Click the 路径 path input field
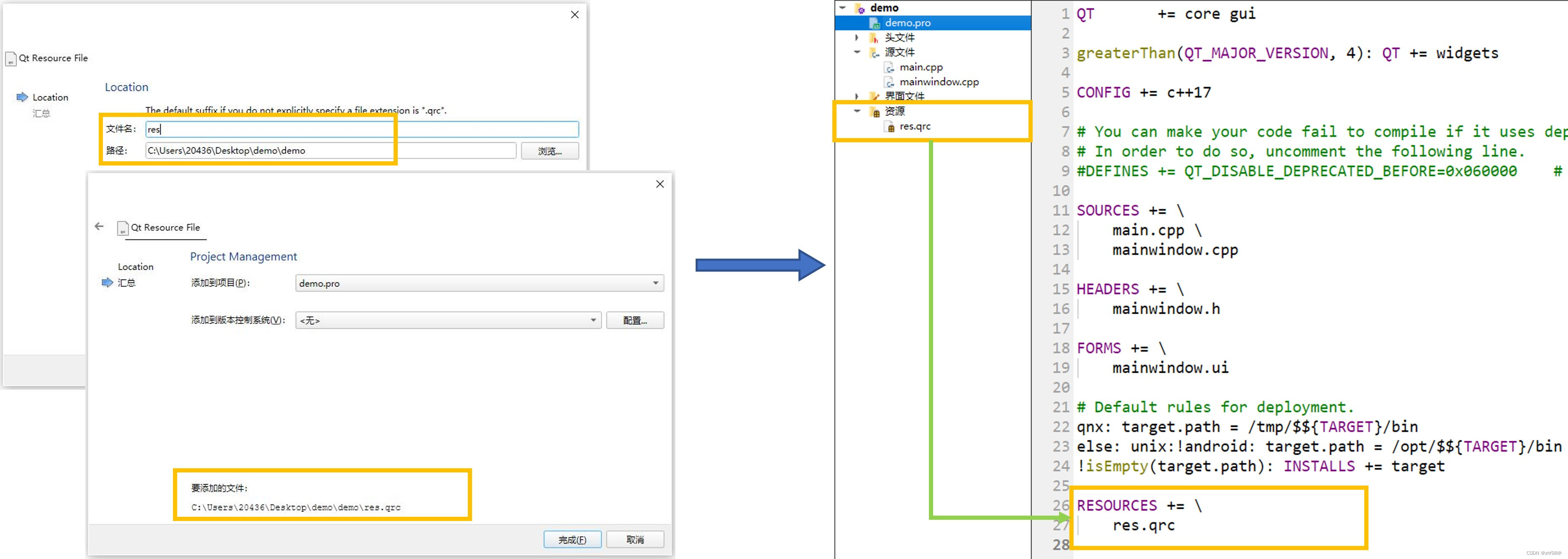 click(x=331, y=150)
